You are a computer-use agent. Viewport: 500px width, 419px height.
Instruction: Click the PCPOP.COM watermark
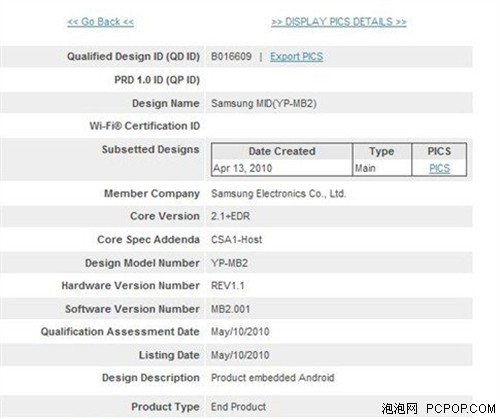[x=461, y=408]
